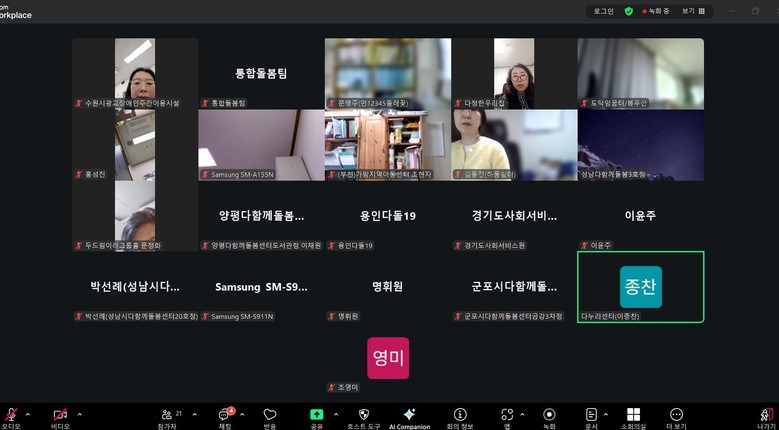Click the login button at top
The width and height of the screenshot is (779, 430).
(603, 11)
